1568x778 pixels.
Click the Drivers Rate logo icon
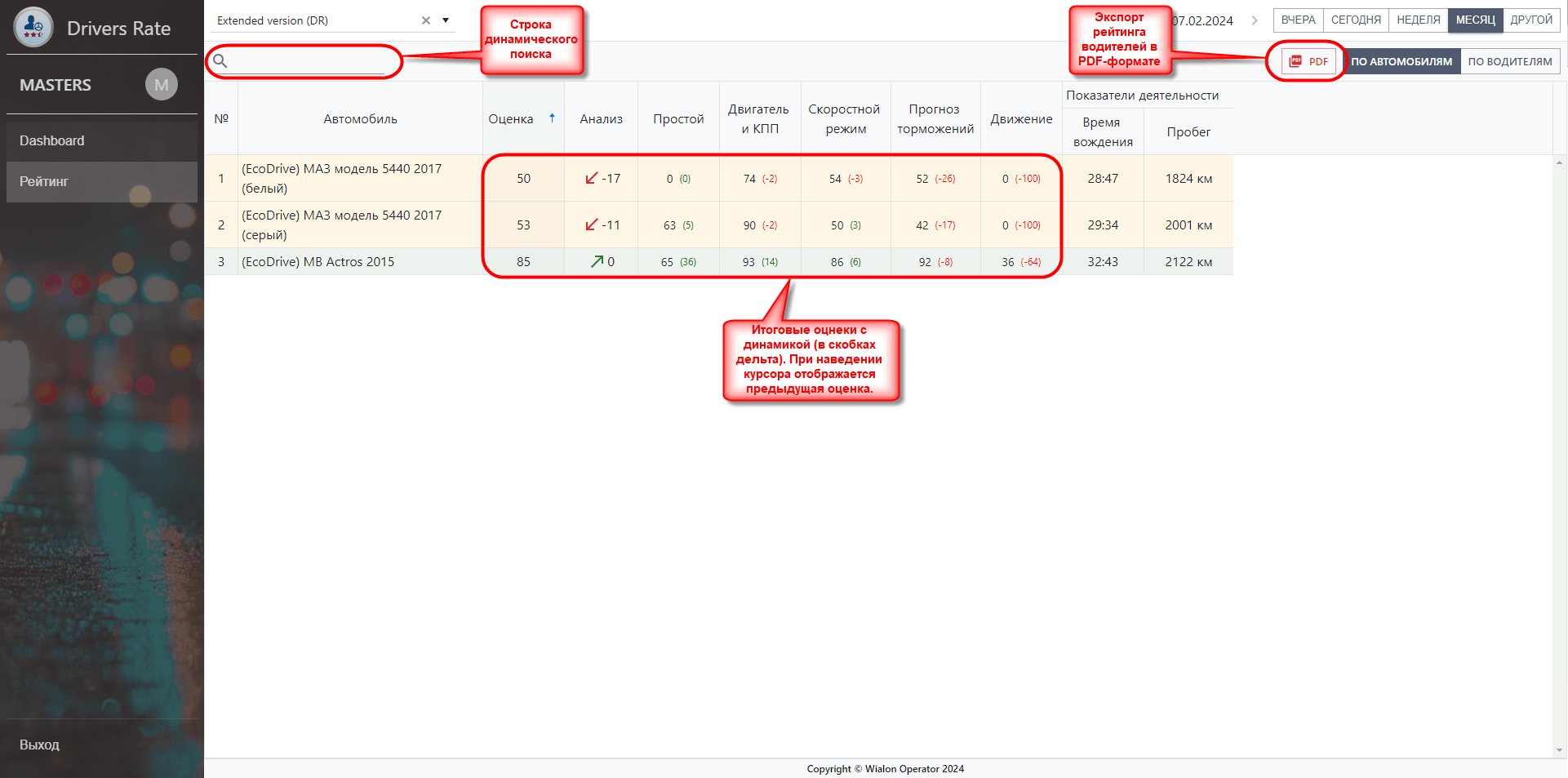(x=33, y=27)
